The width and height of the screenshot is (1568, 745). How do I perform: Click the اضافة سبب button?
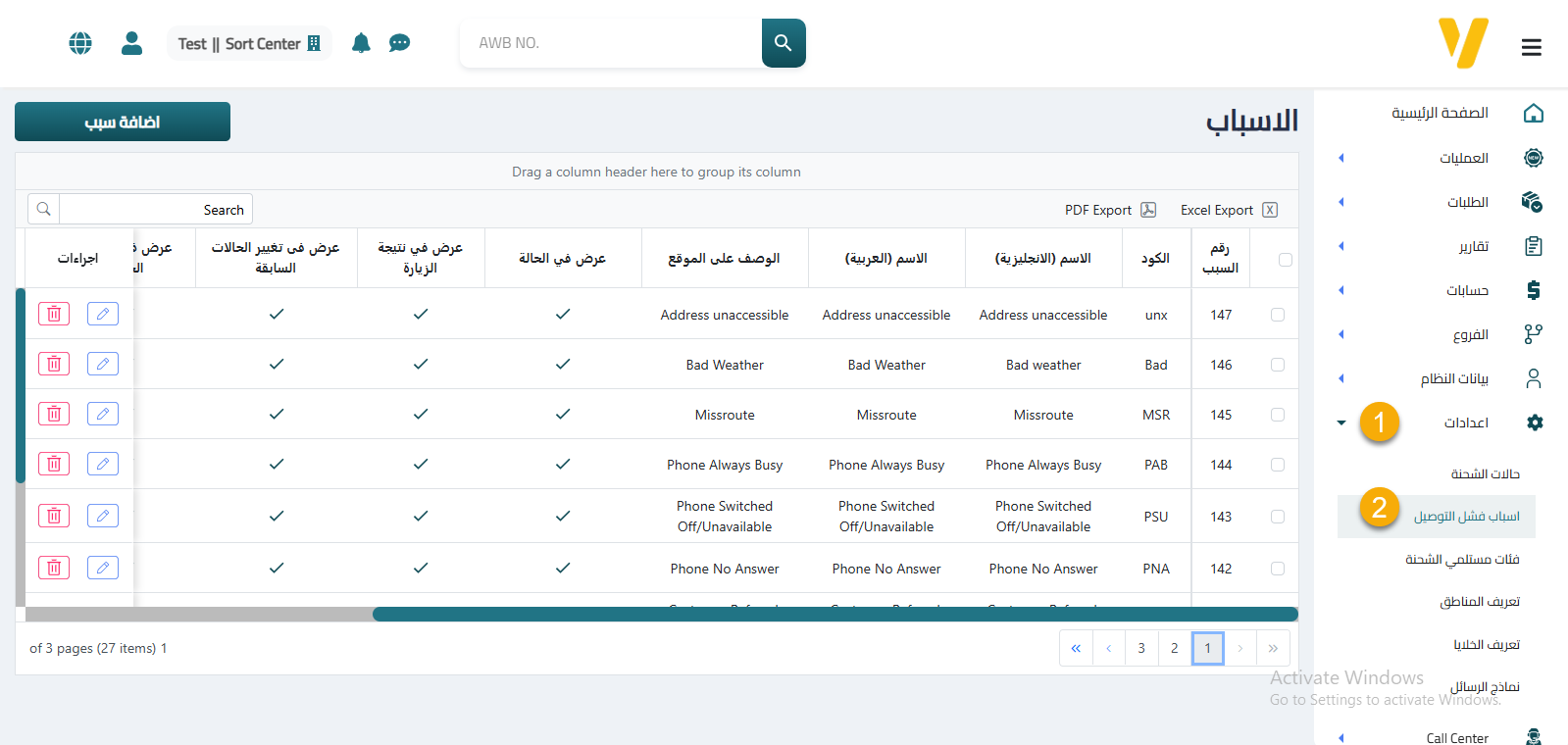click(123, 122)
